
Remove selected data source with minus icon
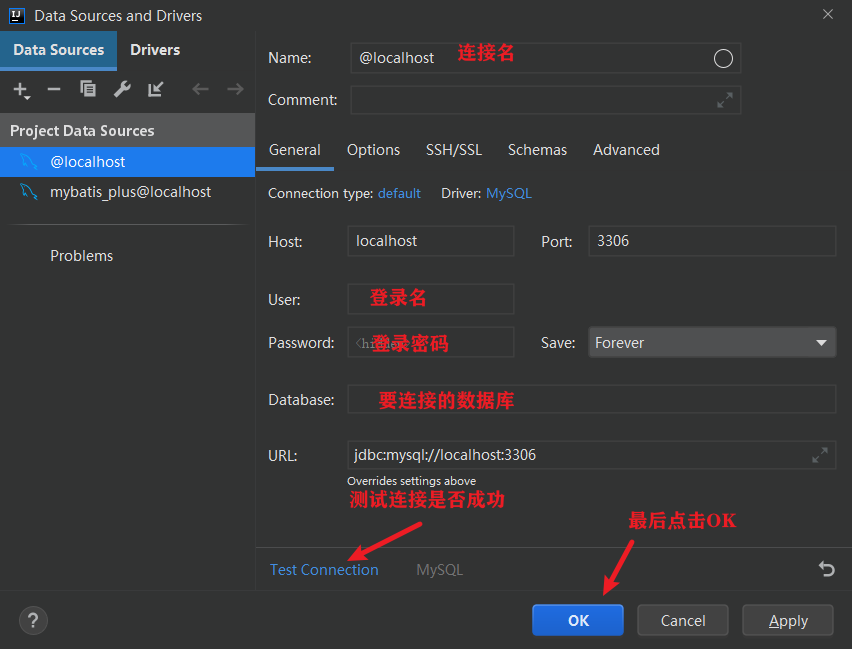click(54, 89)
